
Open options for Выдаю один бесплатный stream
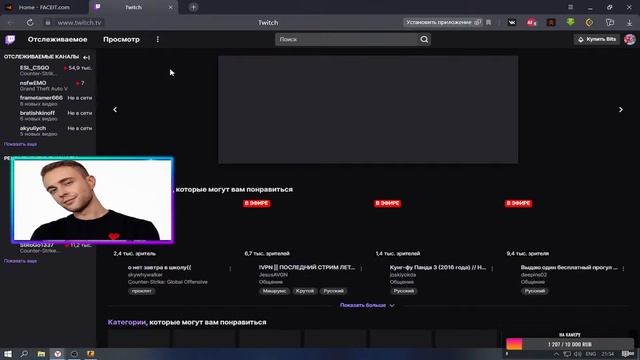(x=623, y=269)
